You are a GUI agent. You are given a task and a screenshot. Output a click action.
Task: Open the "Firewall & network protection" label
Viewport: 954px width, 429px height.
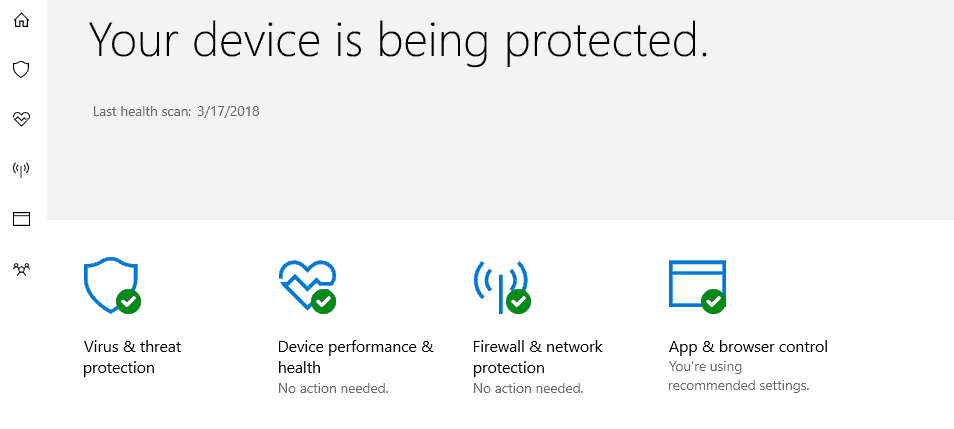click(537, 357)
